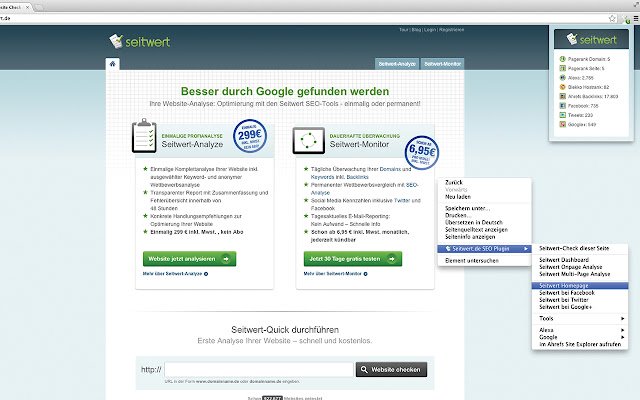Click the Backlinks link in Monitor list
The width and height of the screenshot is (640, 400).
point(358,177)
